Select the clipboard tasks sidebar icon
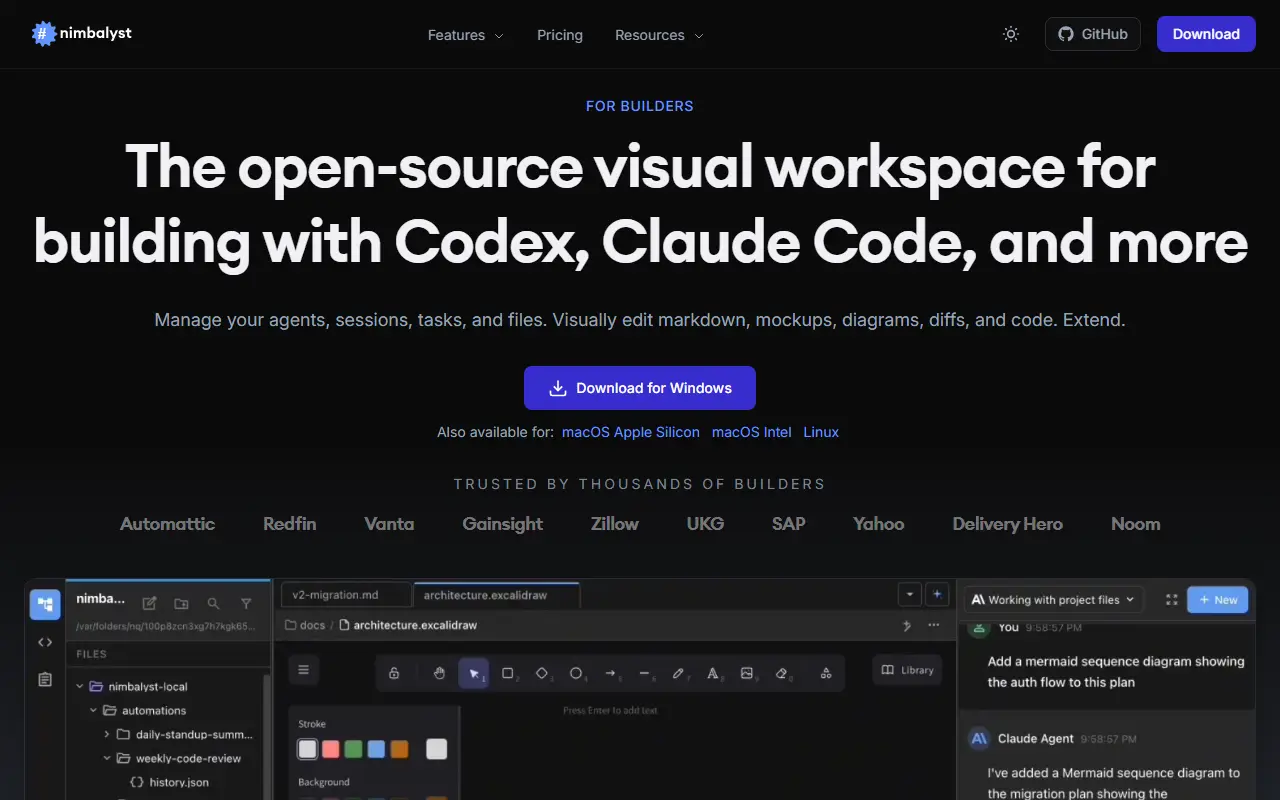This screenshot has width=1280, height=800. 45,679
